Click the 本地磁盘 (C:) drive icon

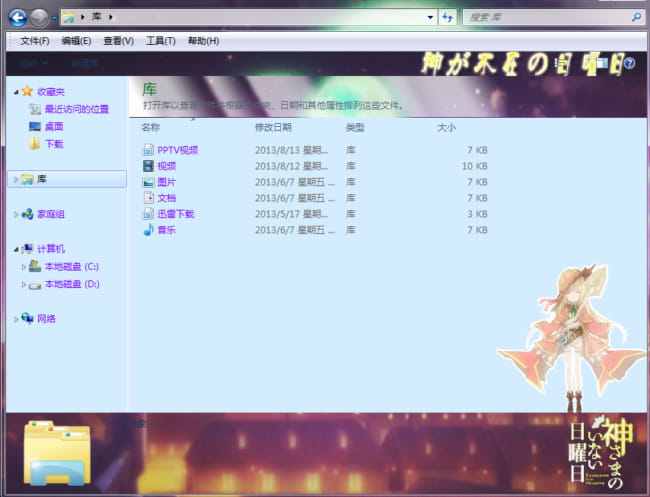point(35,266)
